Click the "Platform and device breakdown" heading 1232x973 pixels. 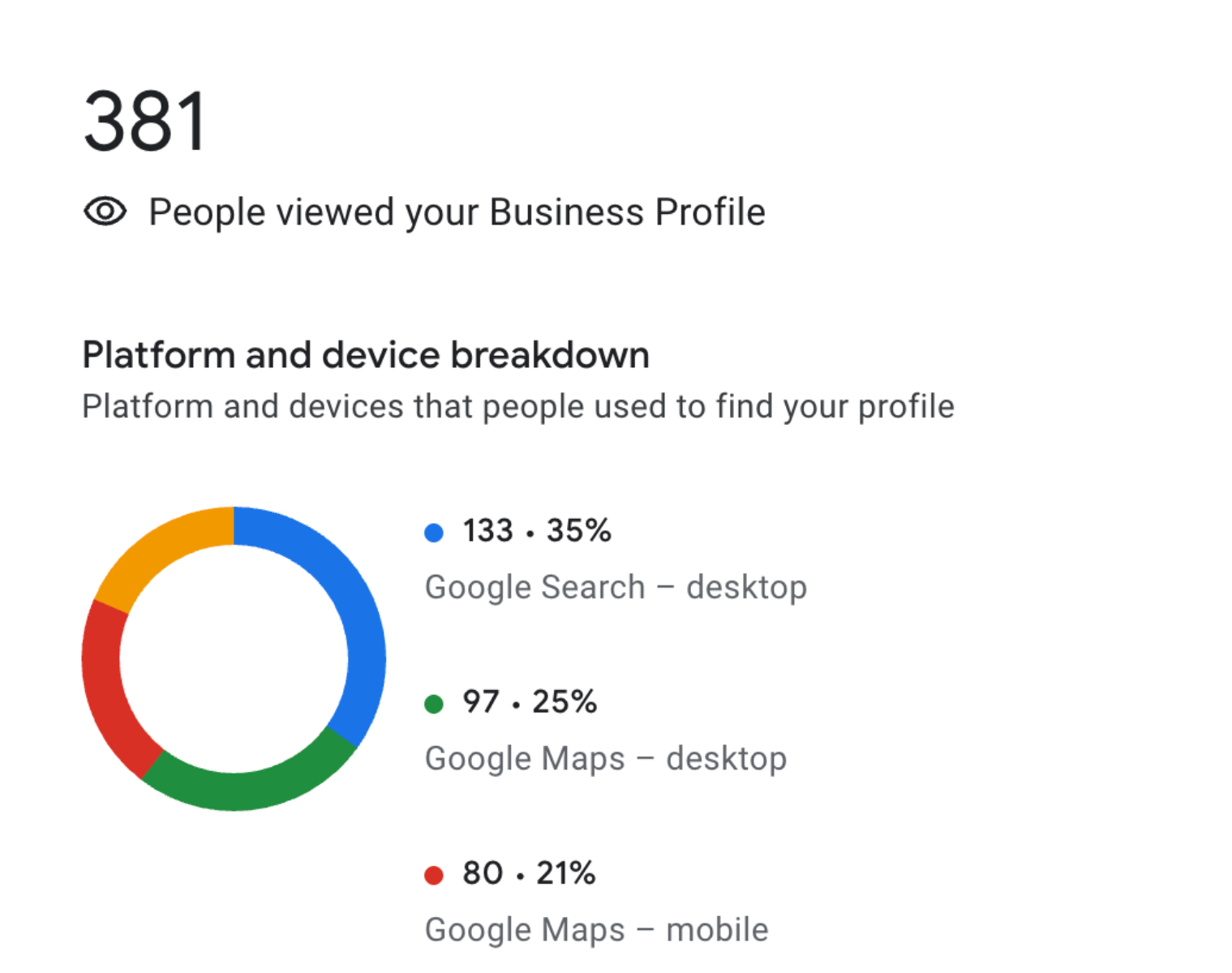[x=366, y=355]
